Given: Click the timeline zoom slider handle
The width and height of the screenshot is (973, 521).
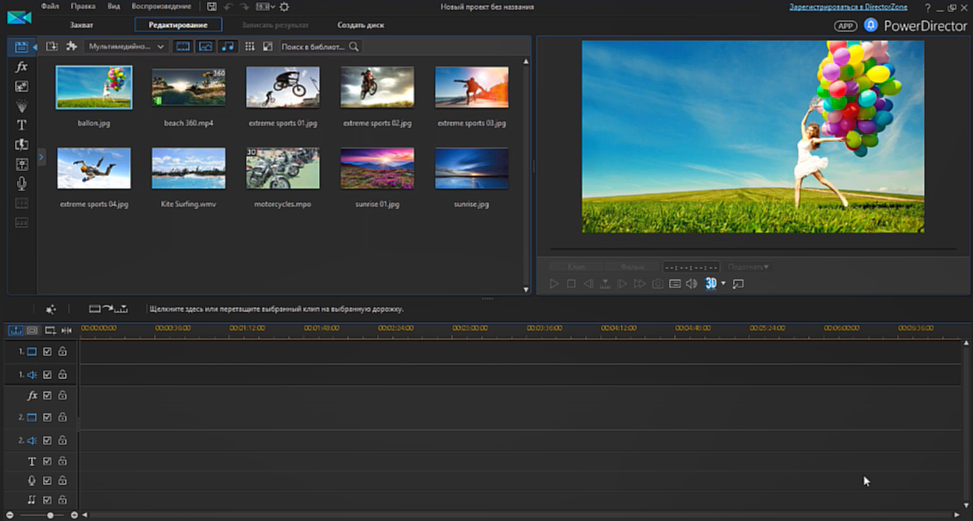Looking at the screenshot, I should click(50, 515).
